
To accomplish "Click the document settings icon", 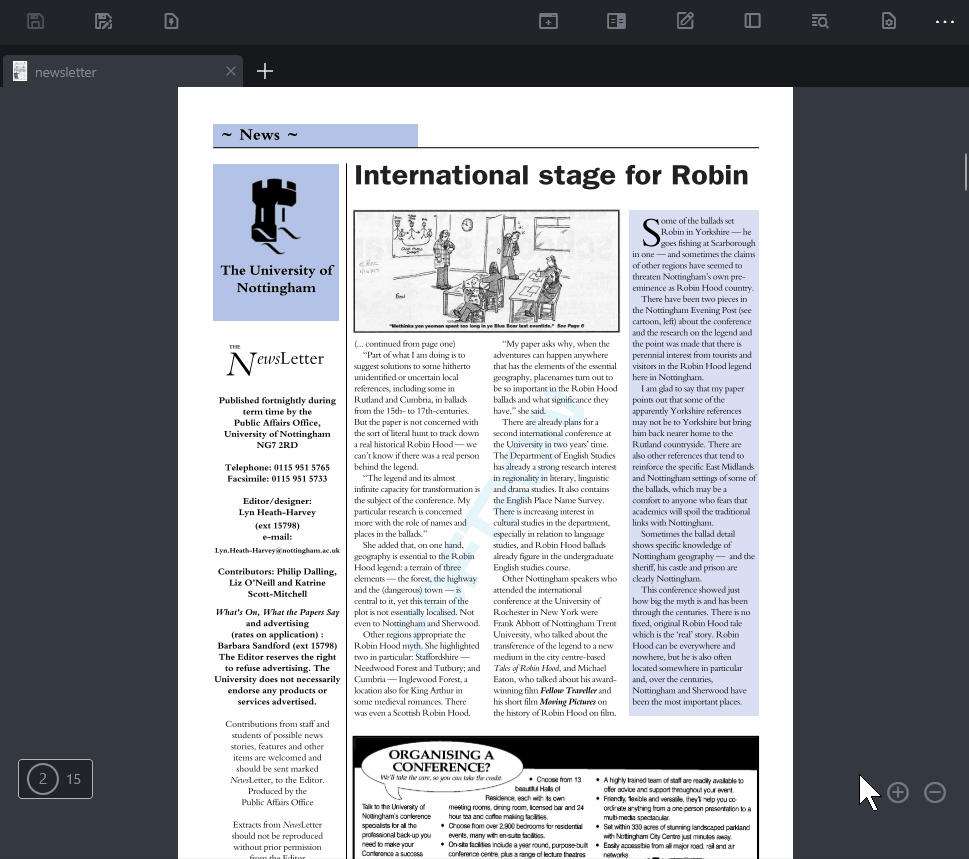I will pyautogui.click(x=888, y=21).
